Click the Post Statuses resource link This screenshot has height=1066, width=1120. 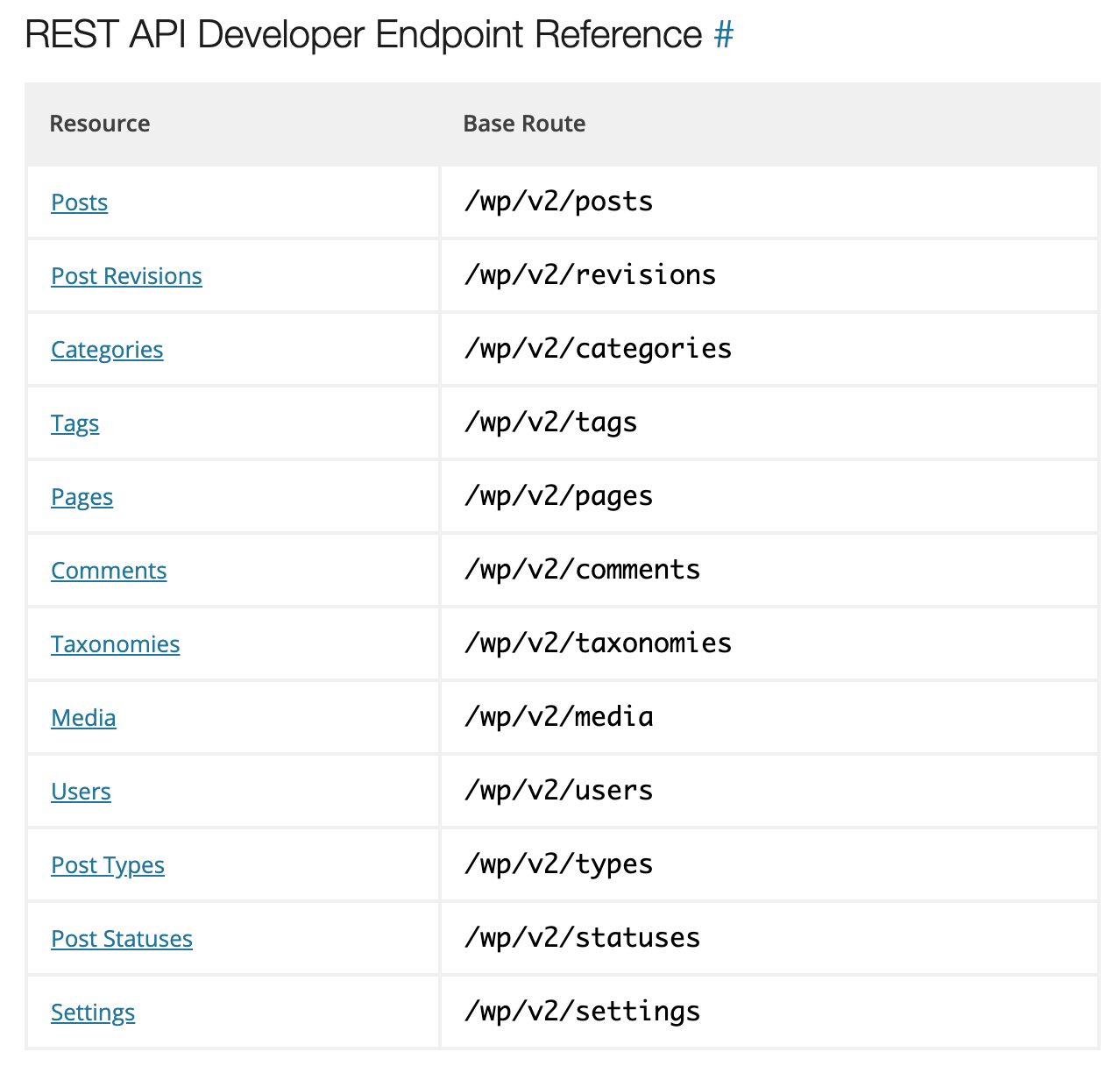point(122,938)
